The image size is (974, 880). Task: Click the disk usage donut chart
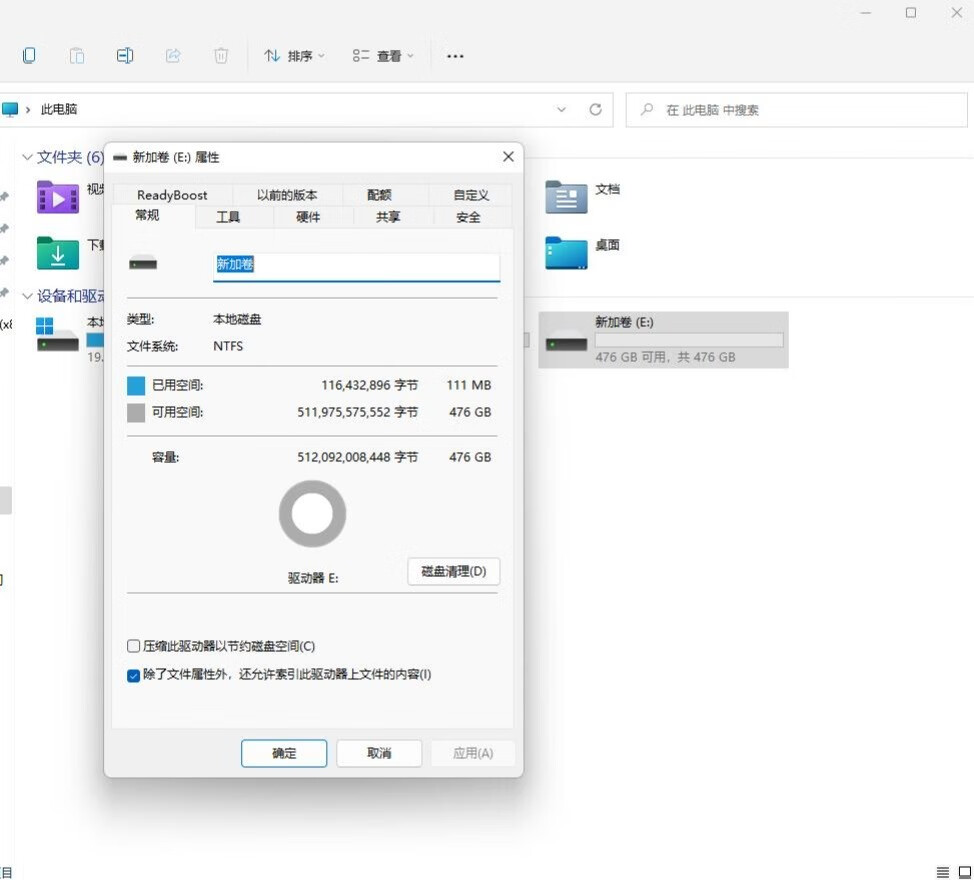tap(312, 514)
